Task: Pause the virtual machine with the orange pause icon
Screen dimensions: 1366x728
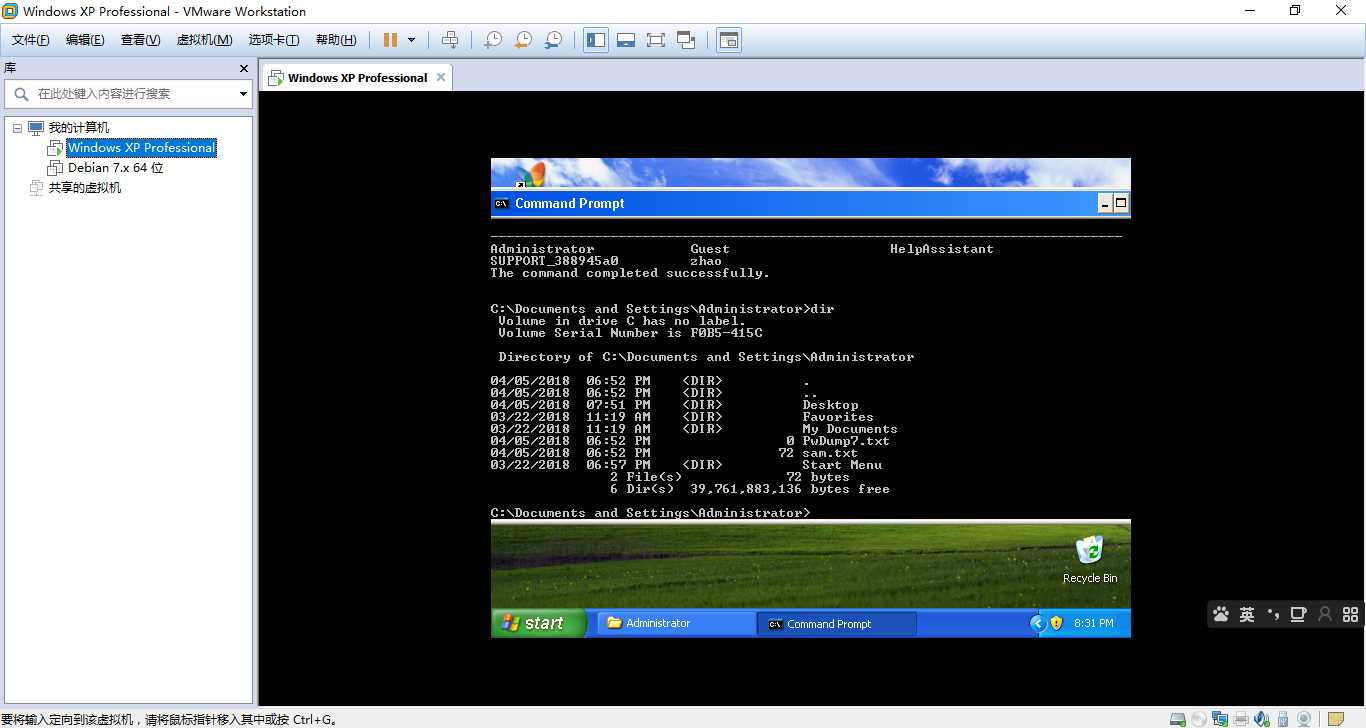Action: tap(390, 40)
